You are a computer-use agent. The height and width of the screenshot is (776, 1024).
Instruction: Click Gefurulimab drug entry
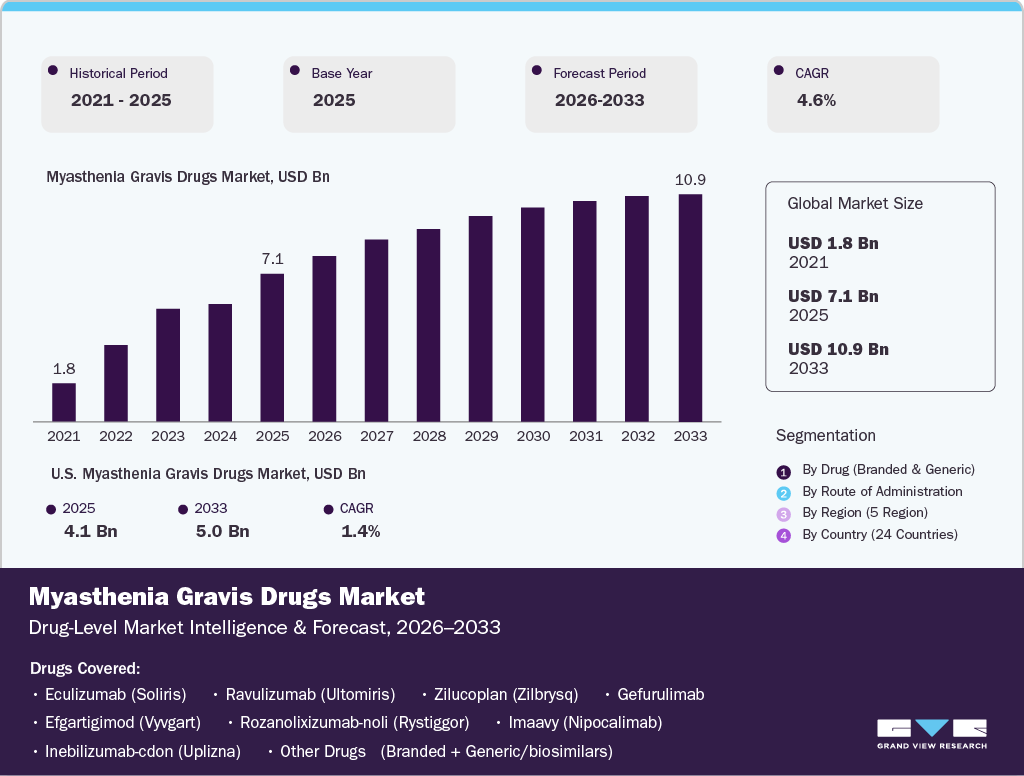coord(661,694)
